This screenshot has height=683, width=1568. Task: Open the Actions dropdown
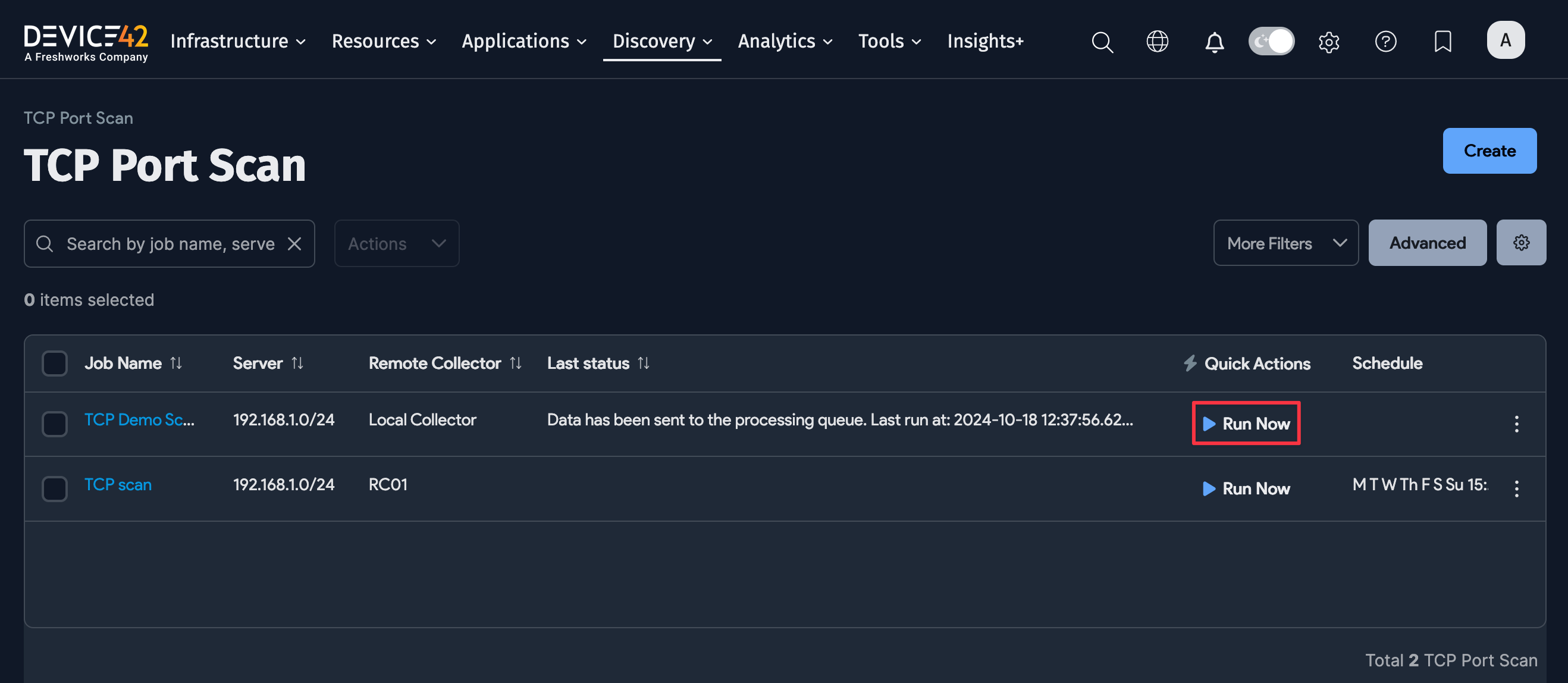pyautogui.click(x=396, y=243)
